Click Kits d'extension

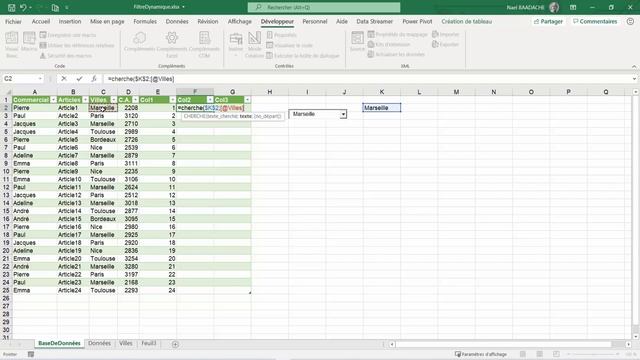coord(389,44)
